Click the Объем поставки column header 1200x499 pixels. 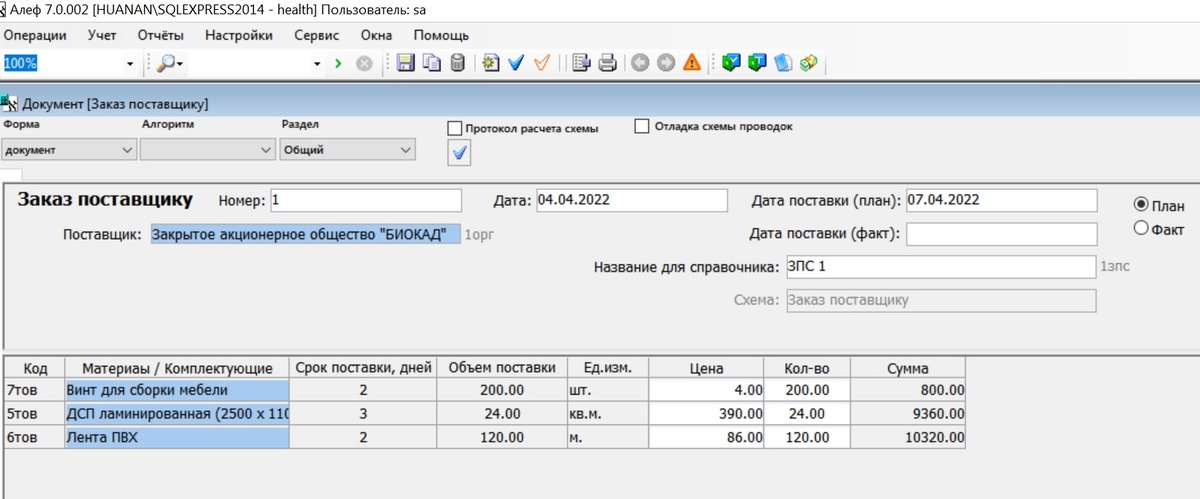point(501,368)
